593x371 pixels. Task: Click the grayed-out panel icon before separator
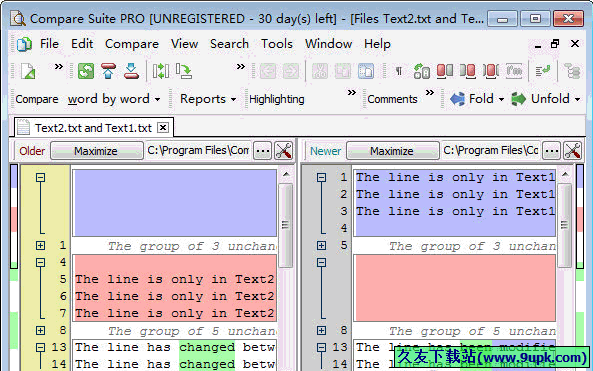coord(514,71)
